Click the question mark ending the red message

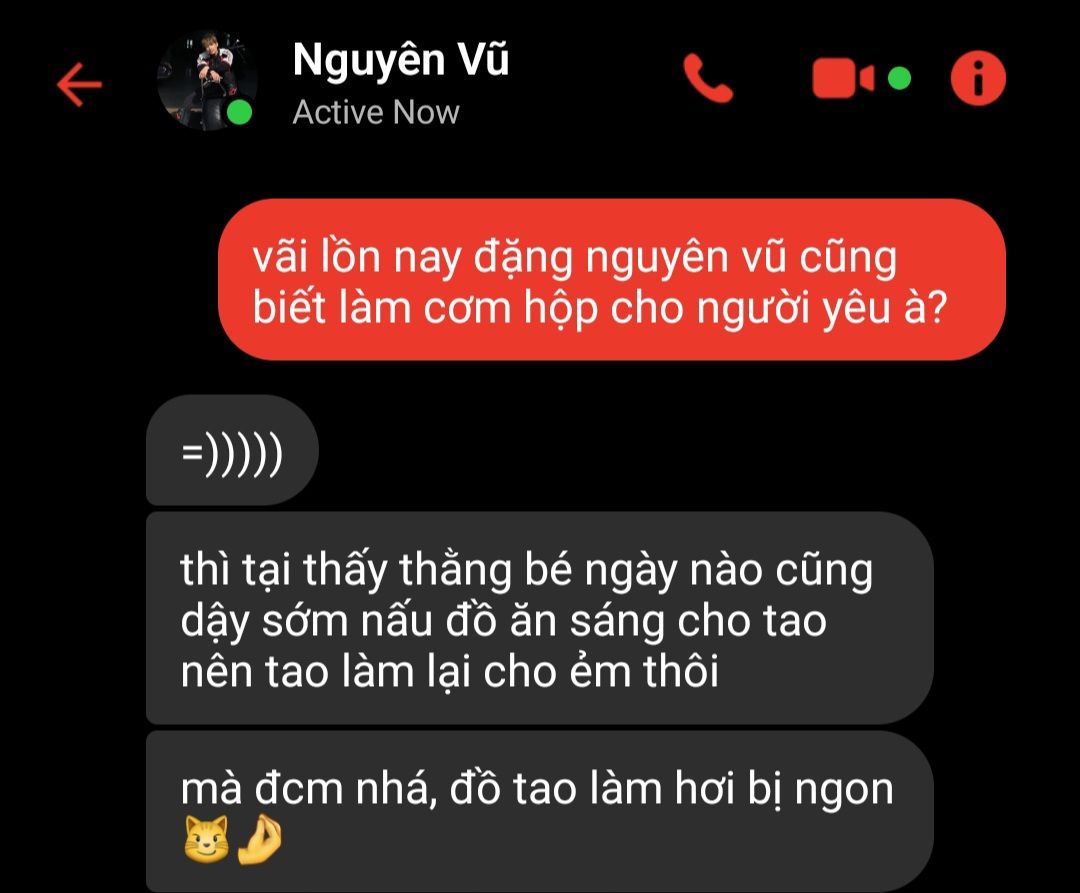(x=937, y=308)
